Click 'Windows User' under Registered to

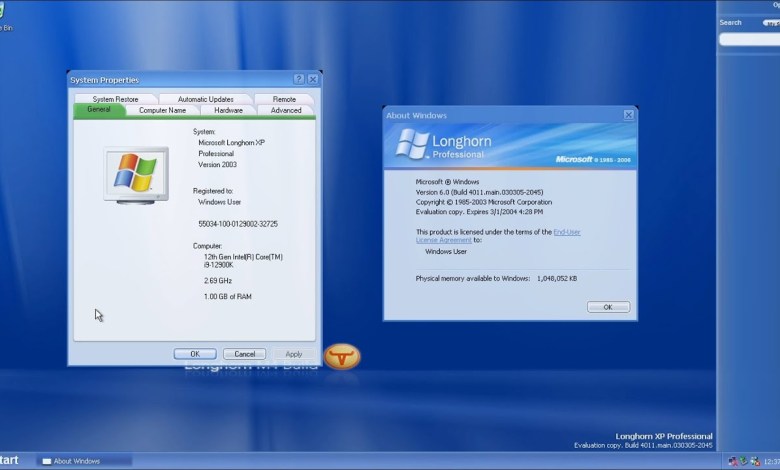pos(219,202)
